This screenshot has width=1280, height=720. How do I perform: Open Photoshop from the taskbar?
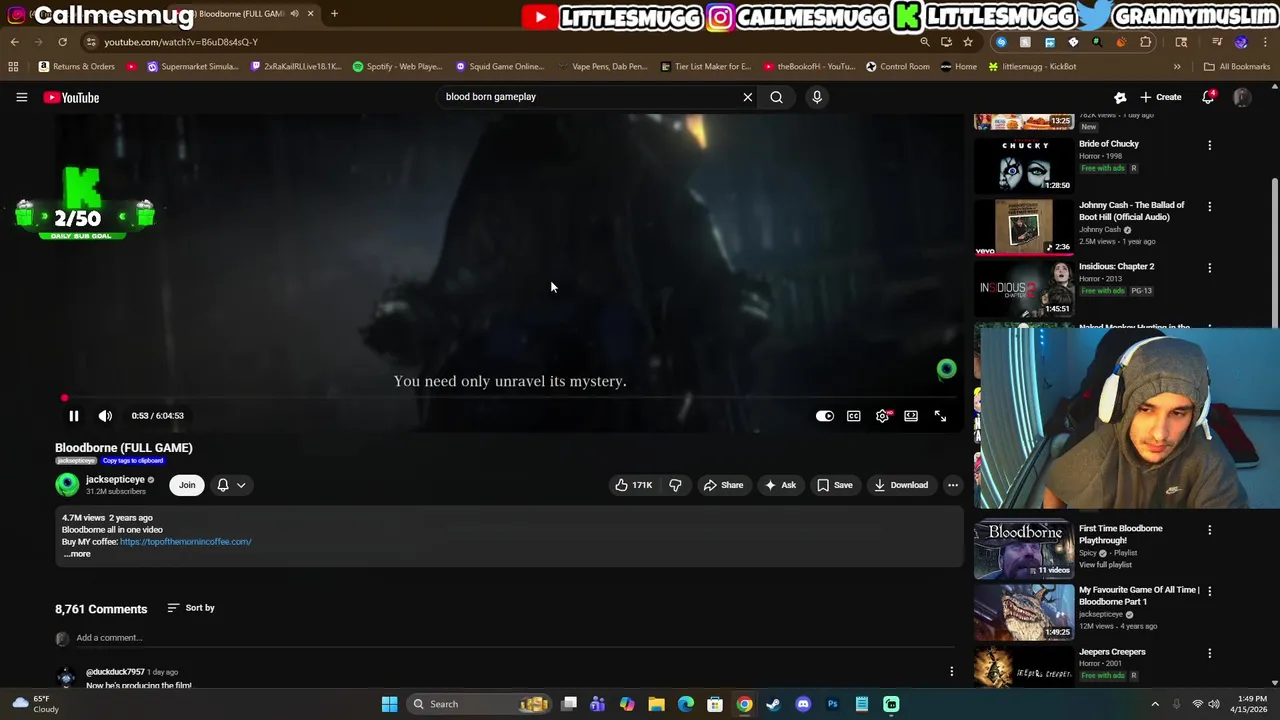832,704
